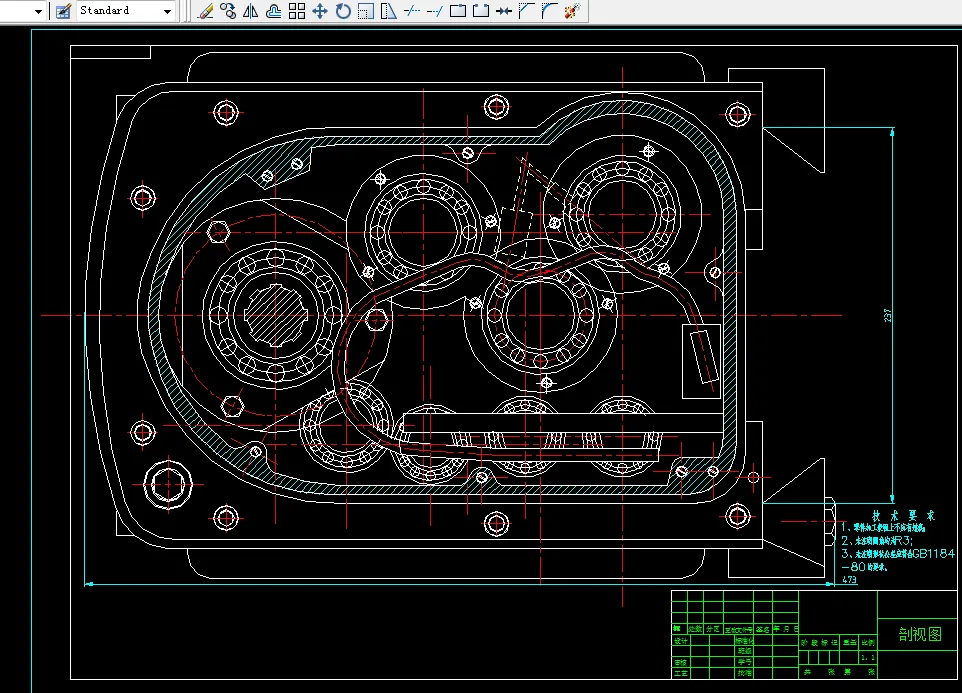Image resolution: width=962 pixels, height=693 pixels.
Task: Choose the Mirror tool
Action: coord(251,11)
